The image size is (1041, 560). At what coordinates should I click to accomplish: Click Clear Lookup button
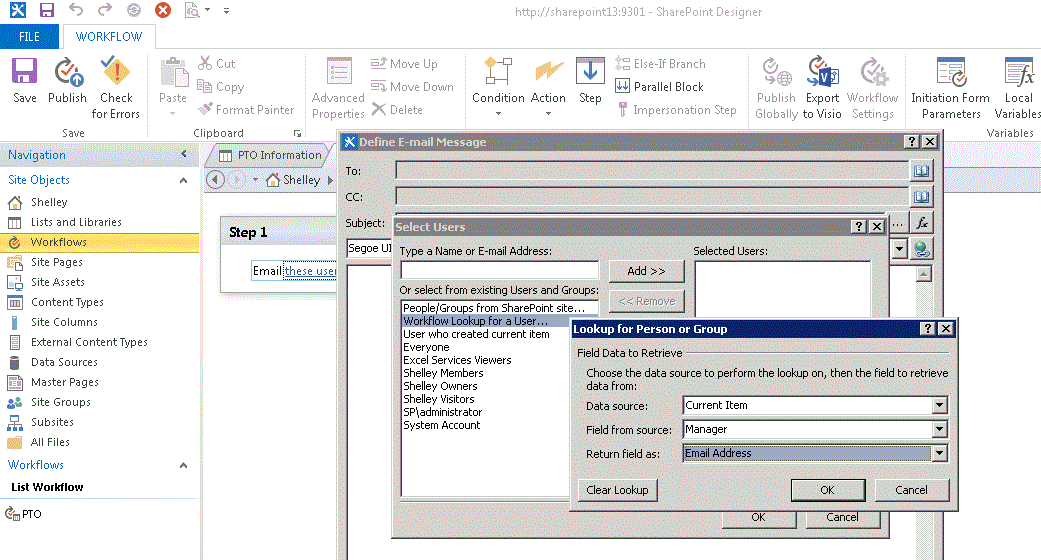617,490
